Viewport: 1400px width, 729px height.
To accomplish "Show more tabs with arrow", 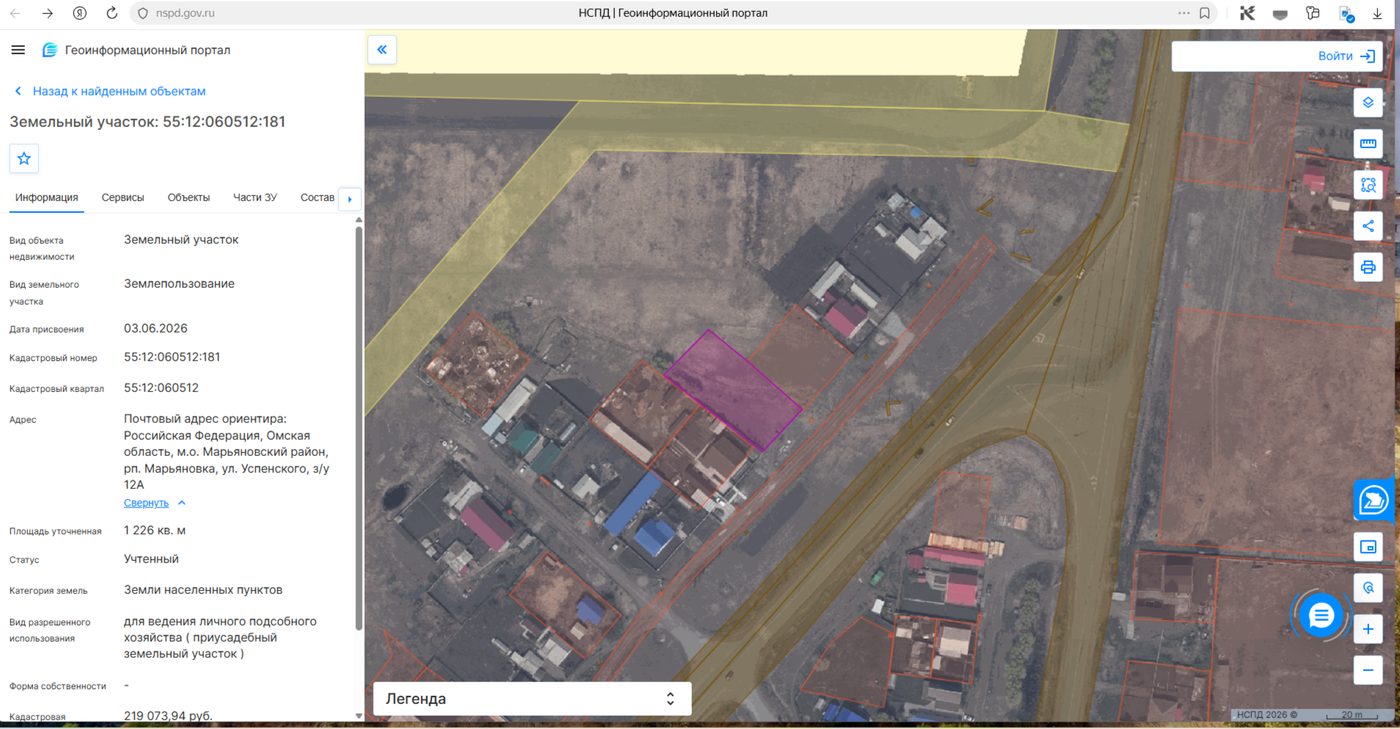I will click(350, 198).
